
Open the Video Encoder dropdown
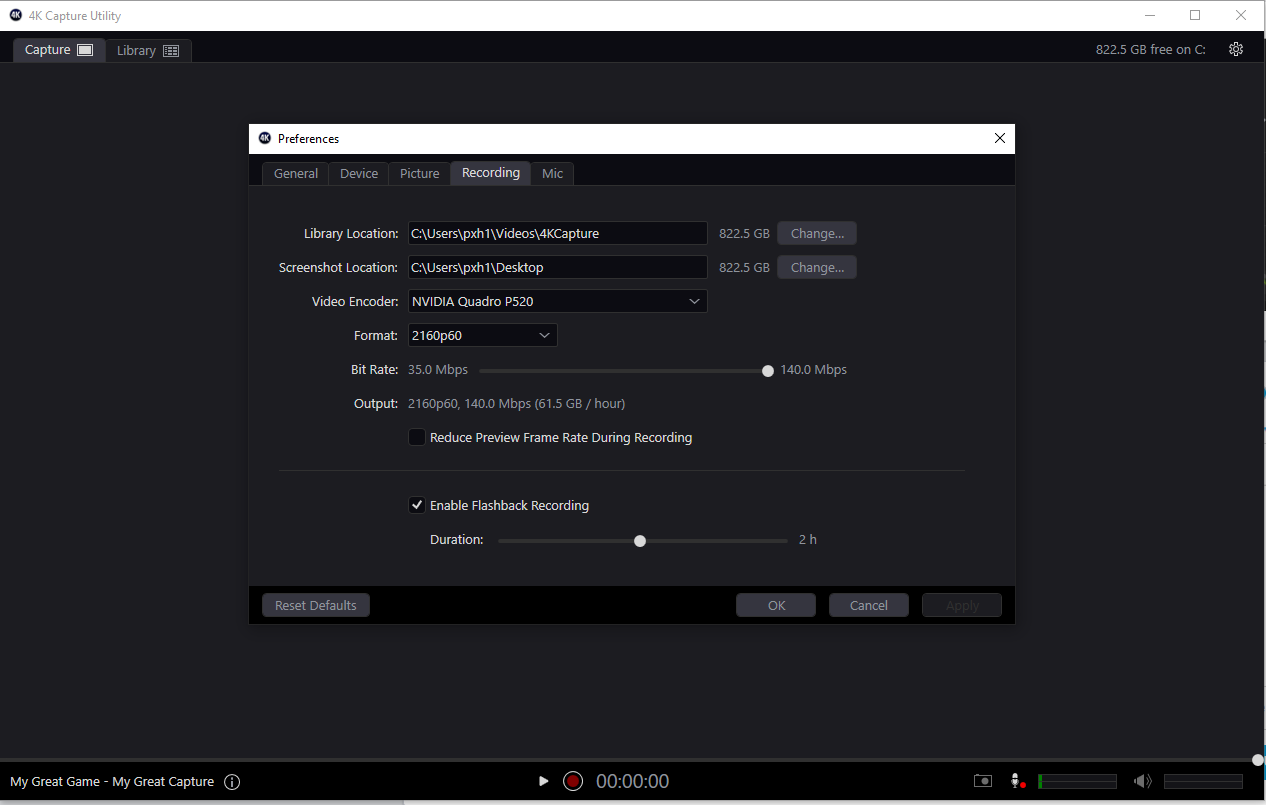[x=557, y=301]
